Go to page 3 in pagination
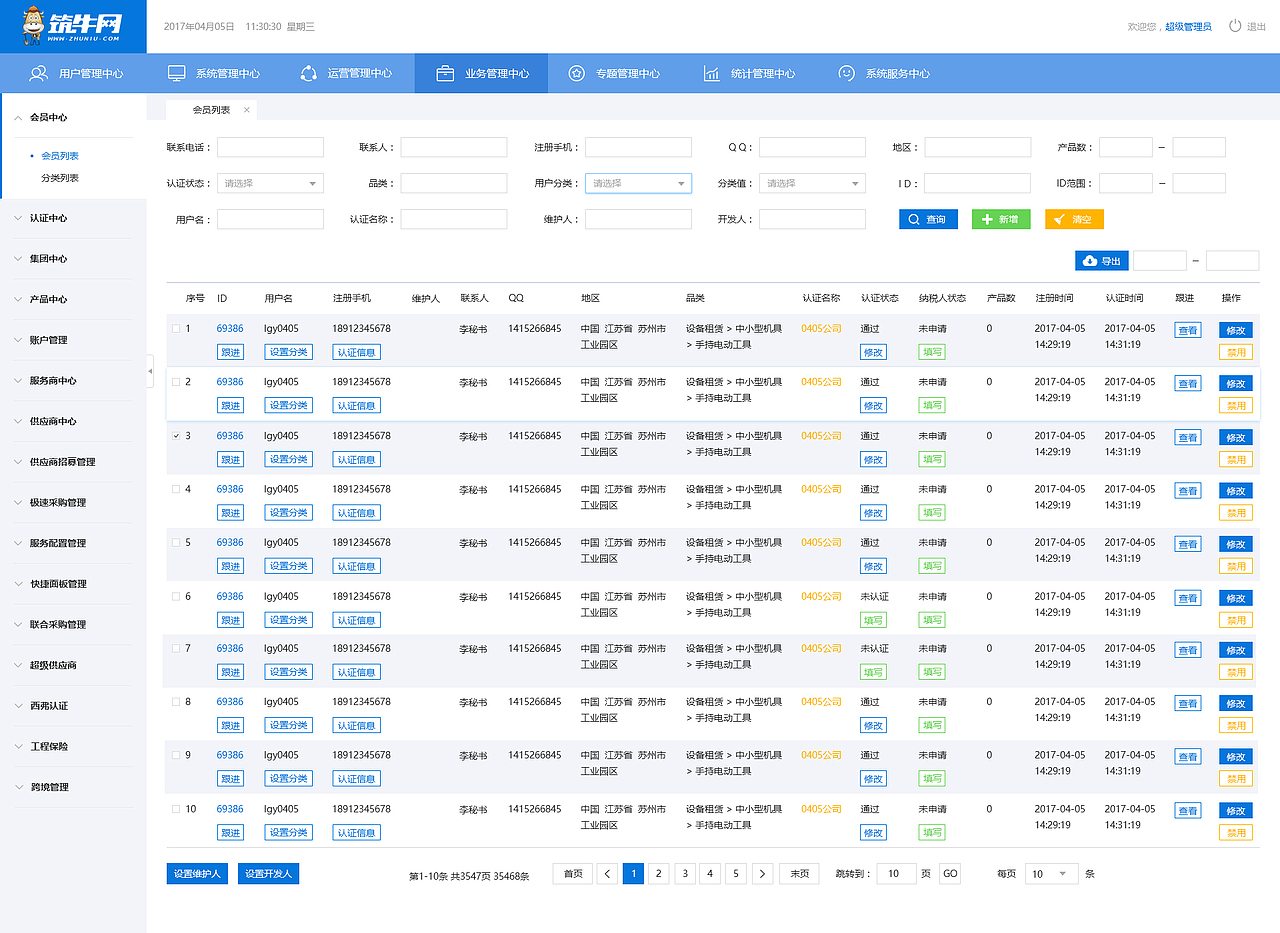1280x933 pixels. pyautogui.click(x=684, y=874)
